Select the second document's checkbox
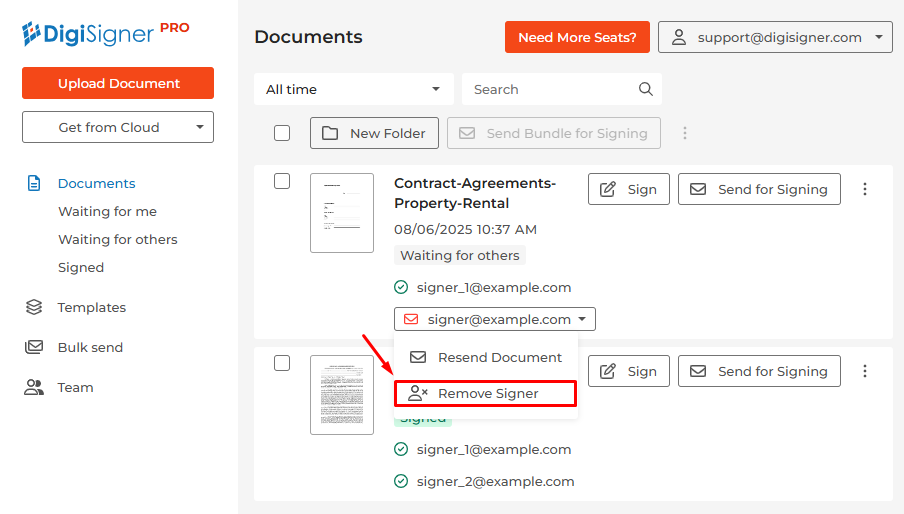 point(282,363)
